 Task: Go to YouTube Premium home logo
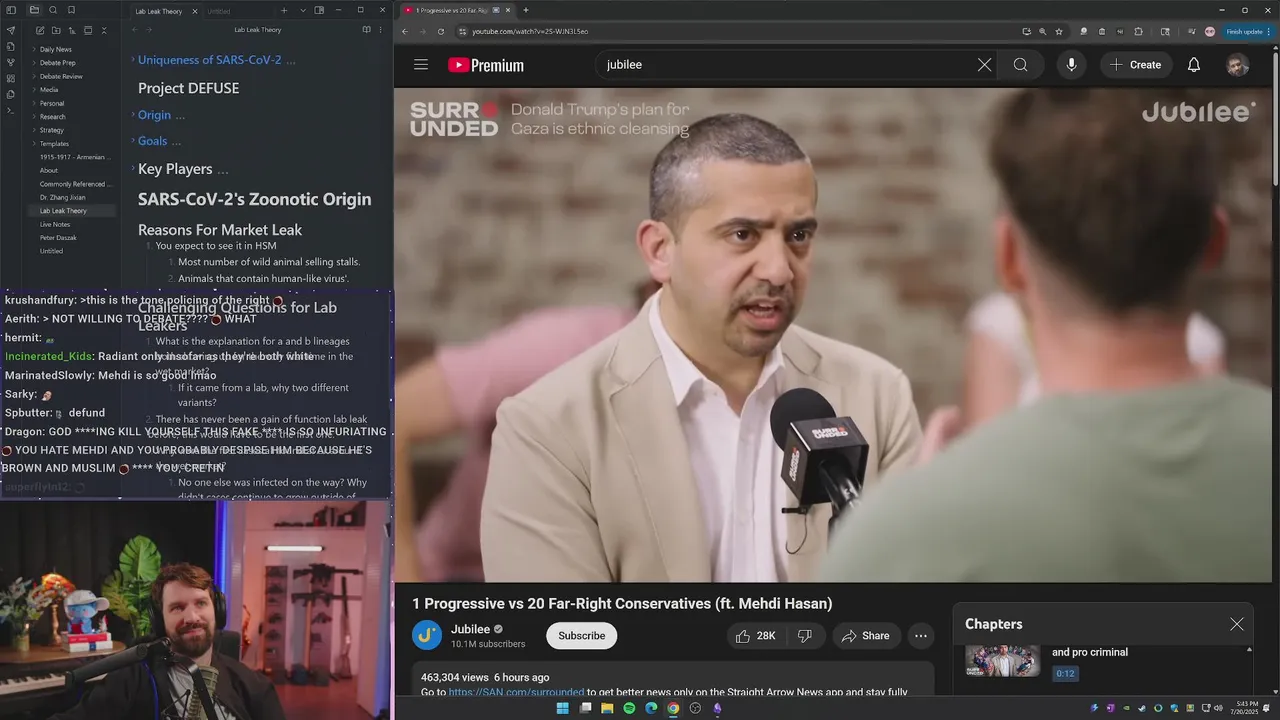[x=486, y=65]
